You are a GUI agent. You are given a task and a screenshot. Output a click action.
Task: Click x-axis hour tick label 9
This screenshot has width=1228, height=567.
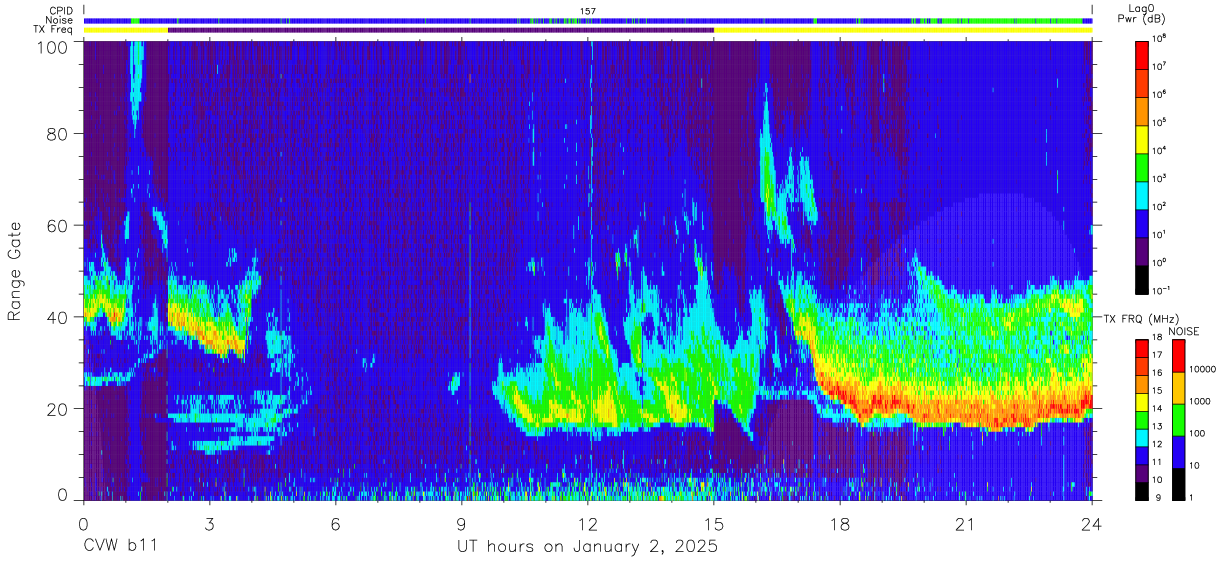(462, 524)
